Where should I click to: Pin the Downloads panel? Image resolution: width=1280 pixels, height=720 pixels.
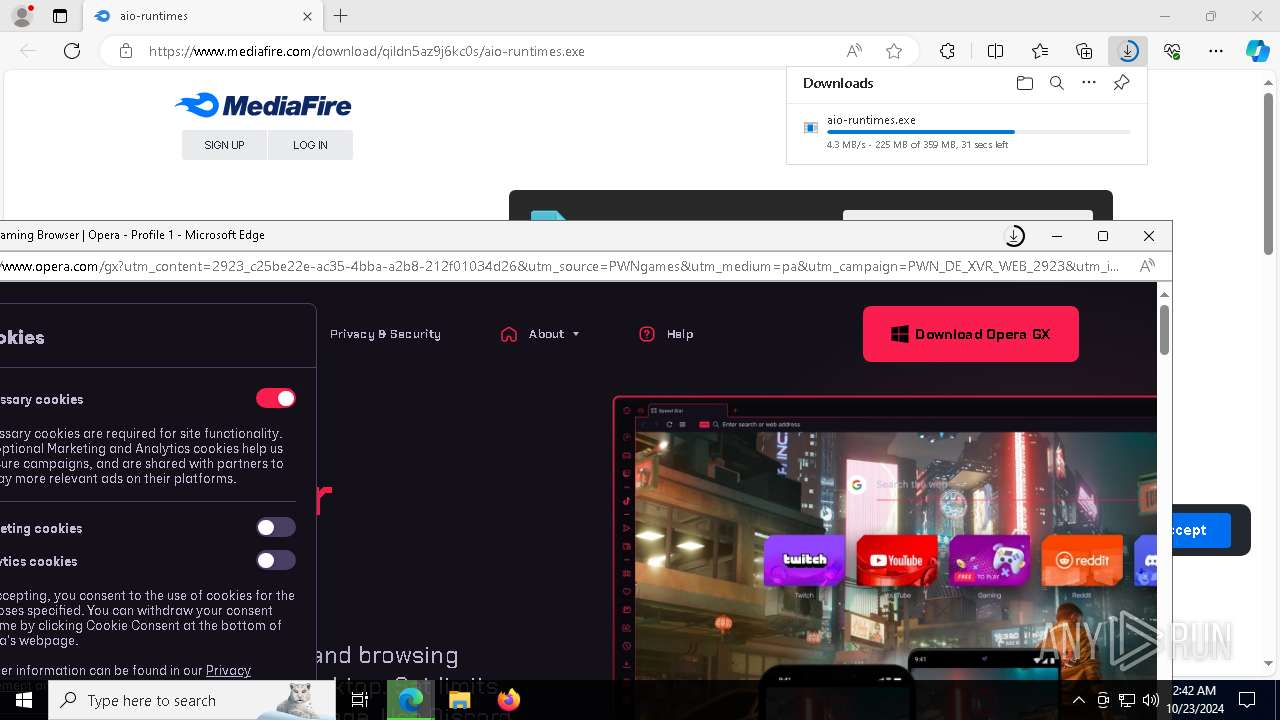(x=1121, y=83)
